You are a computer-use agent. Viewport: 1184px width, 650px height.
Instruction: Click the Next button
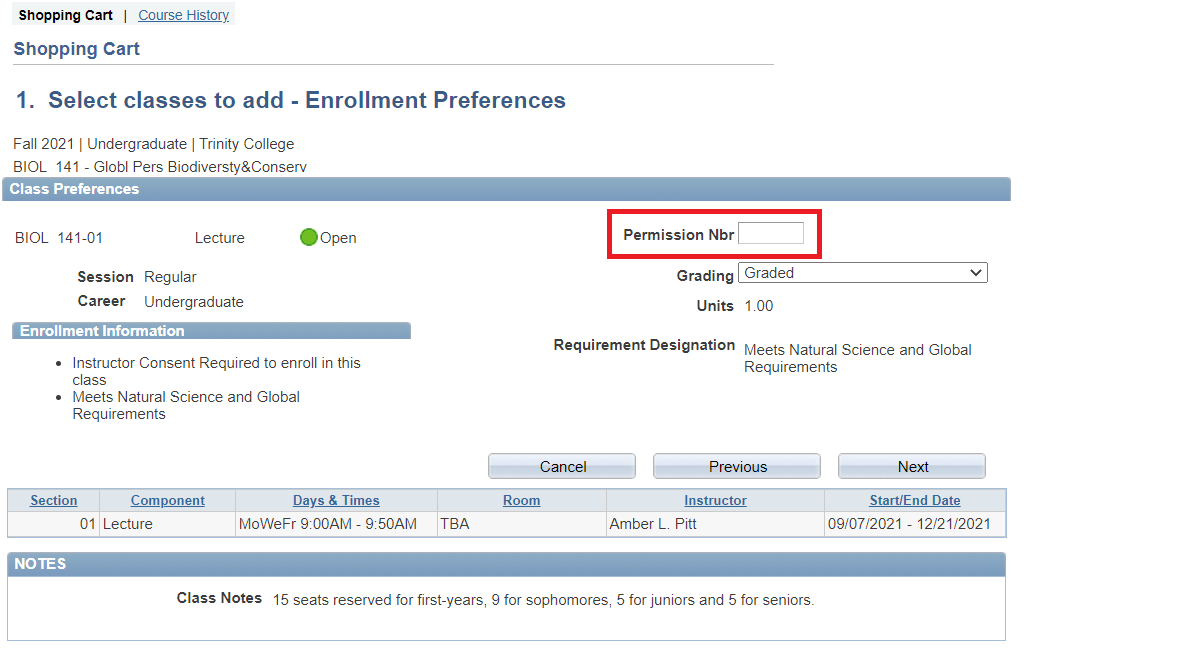point(911,465)
